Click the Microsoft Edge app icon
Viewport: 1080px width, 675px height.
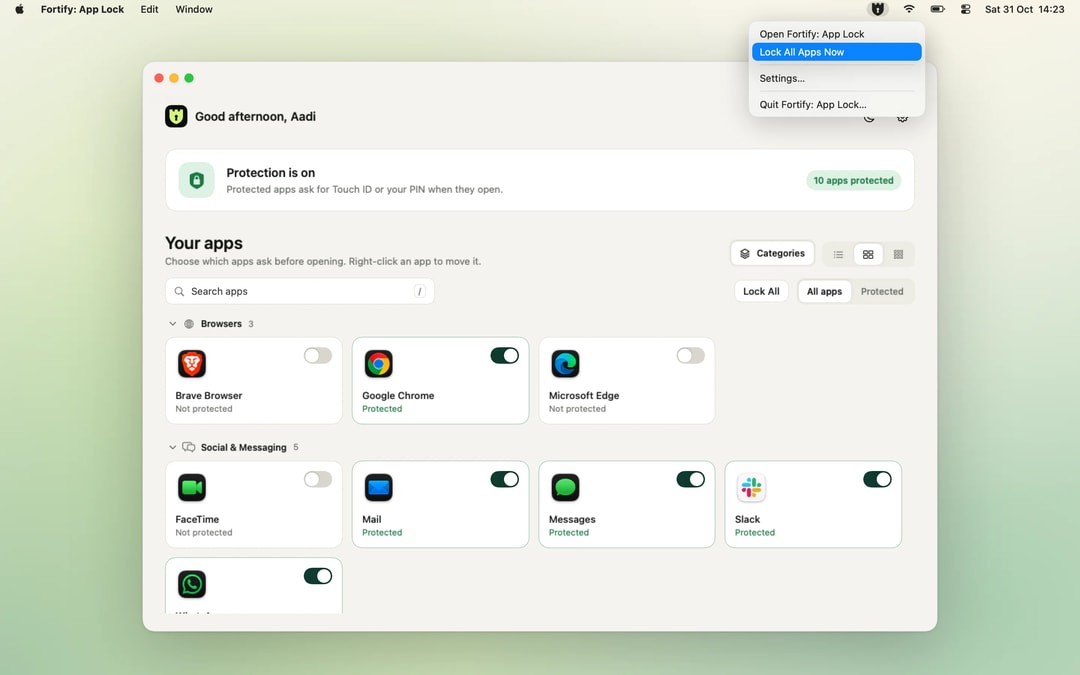tap(565, 364)
